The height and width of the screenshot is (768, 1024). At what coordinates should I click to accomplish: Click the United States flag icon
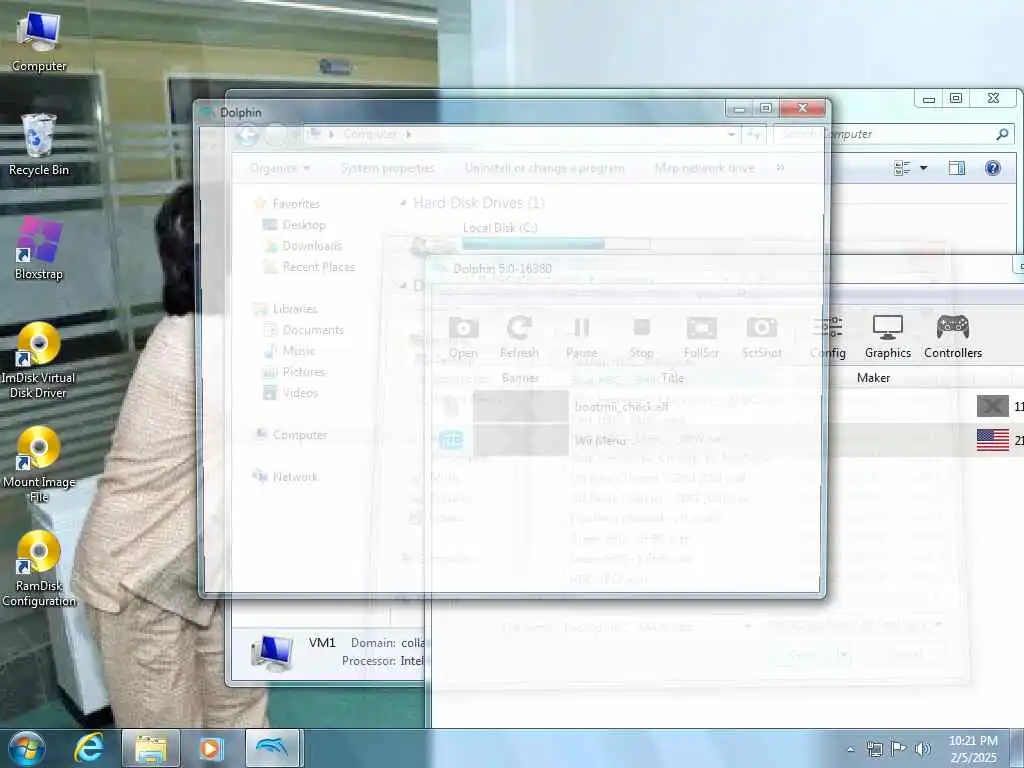(x=993, y=440)
